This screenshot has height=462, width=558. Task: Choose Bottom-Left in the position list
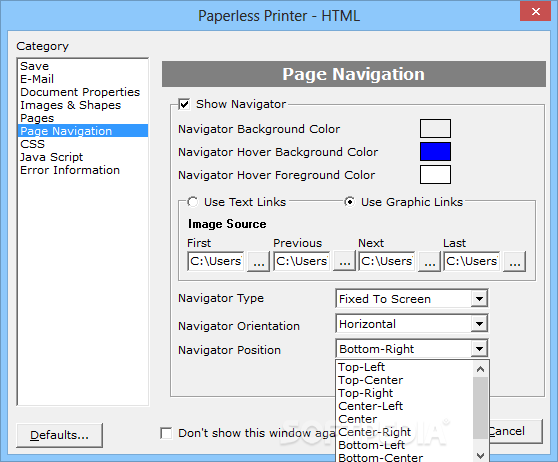coord(405,445)
